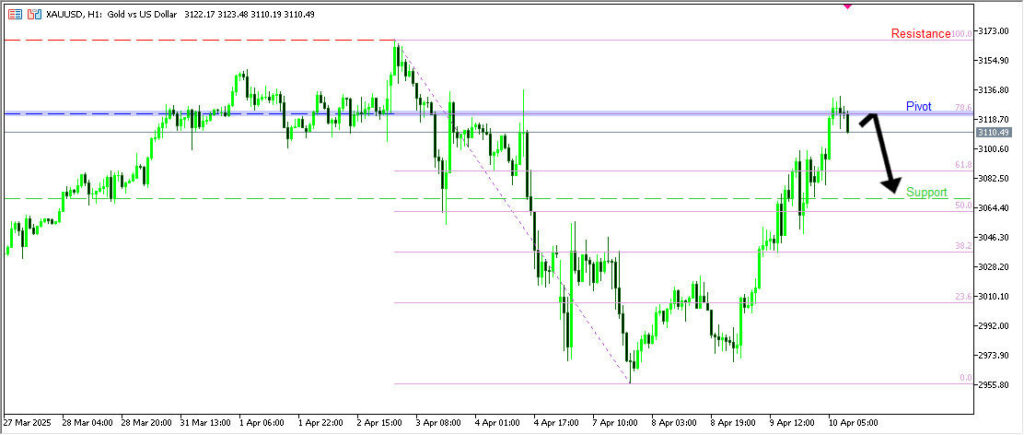Image resolution: width=1024 pixels, height=435 pixels.
Task: Click the current price tag 3110.49
Action: 993,132
